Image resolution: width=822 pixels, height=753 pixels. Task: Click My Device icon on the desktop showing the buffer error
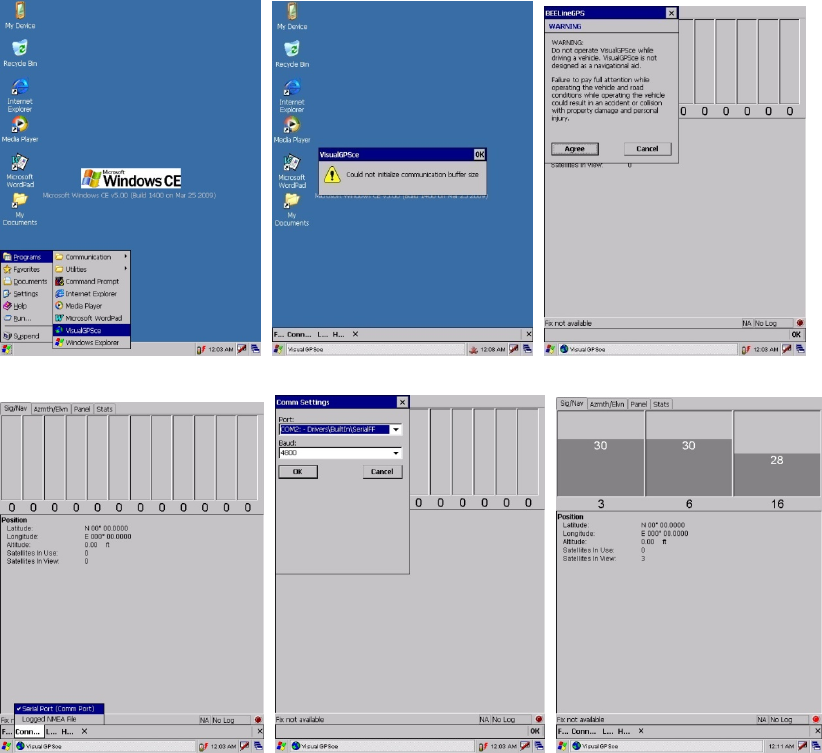(x=292, y=16)
